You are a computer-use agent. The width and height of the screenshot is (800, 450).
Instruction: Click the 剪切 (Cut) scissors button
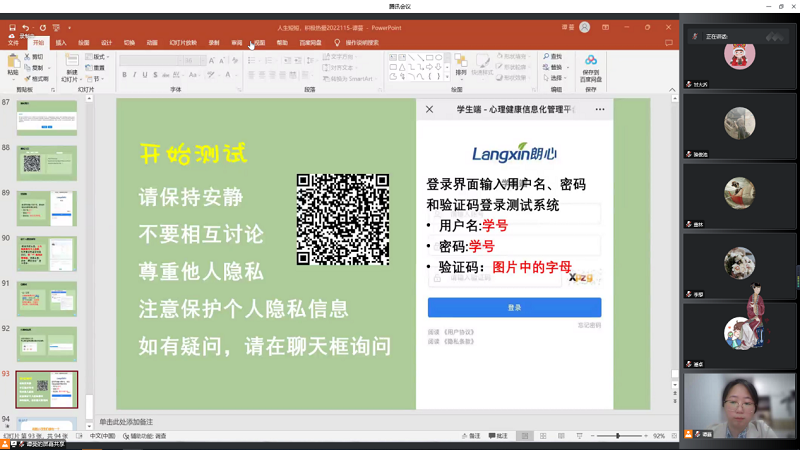point(34,57)
